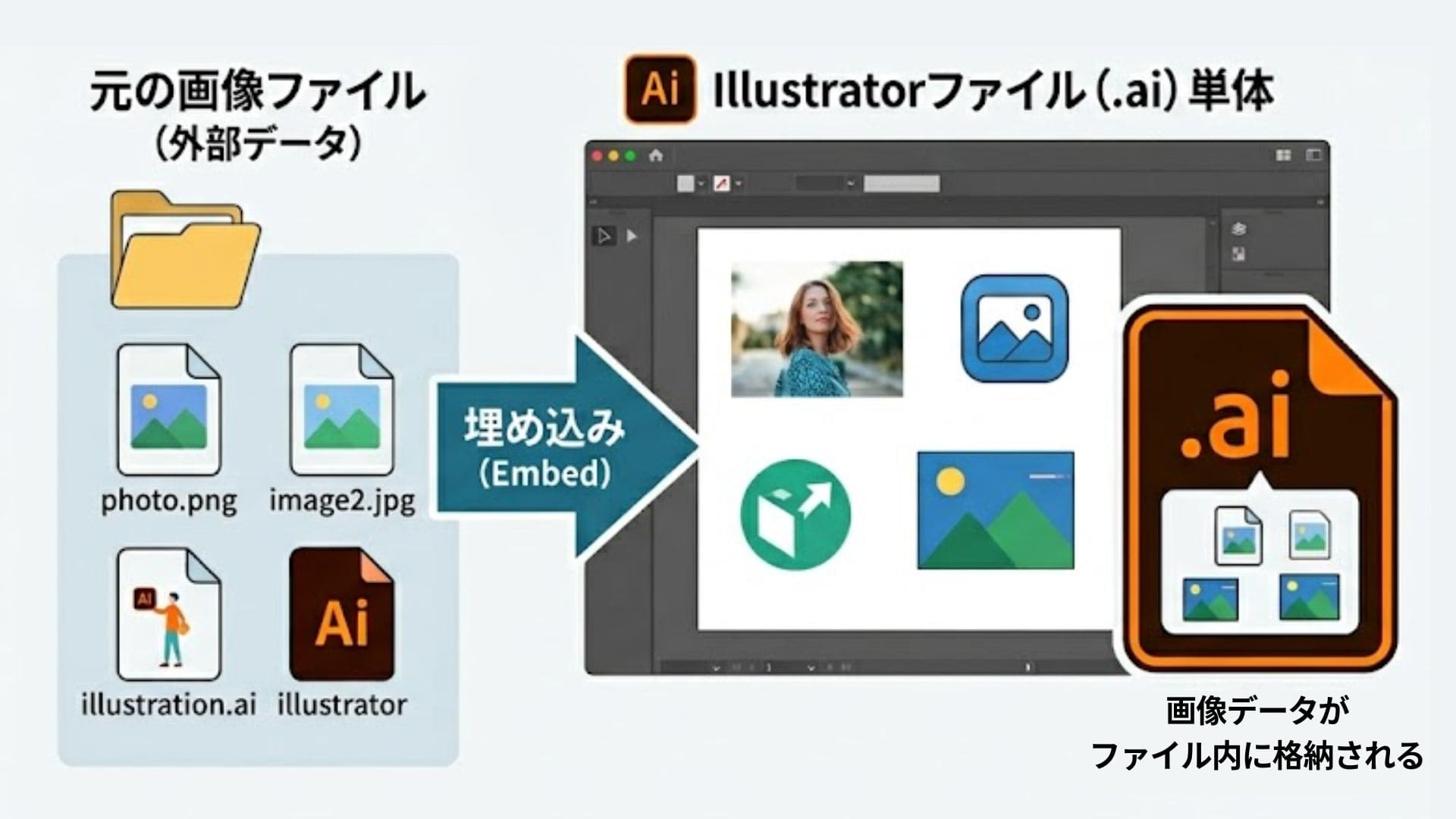The image size is (1456, 819).
Task: Click the light gray field in the control bar
Action: (x=902, y=184)
